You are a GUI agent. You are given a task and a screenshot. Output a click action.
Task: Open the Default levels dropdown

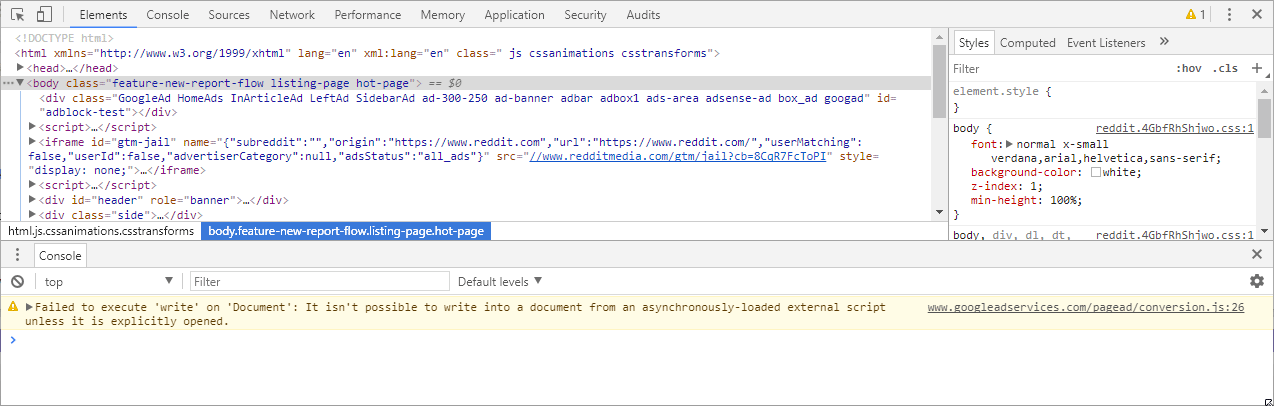pos(500,282)
